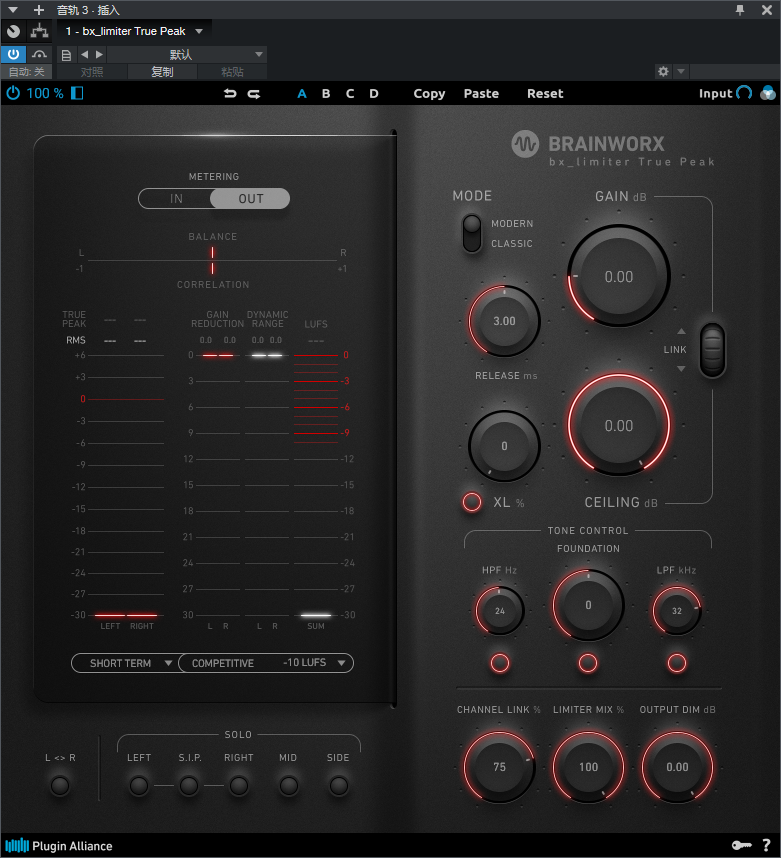This screenshot has width=781, height=858.
Task: Click the Input meter ring icon
Action: 744,93
